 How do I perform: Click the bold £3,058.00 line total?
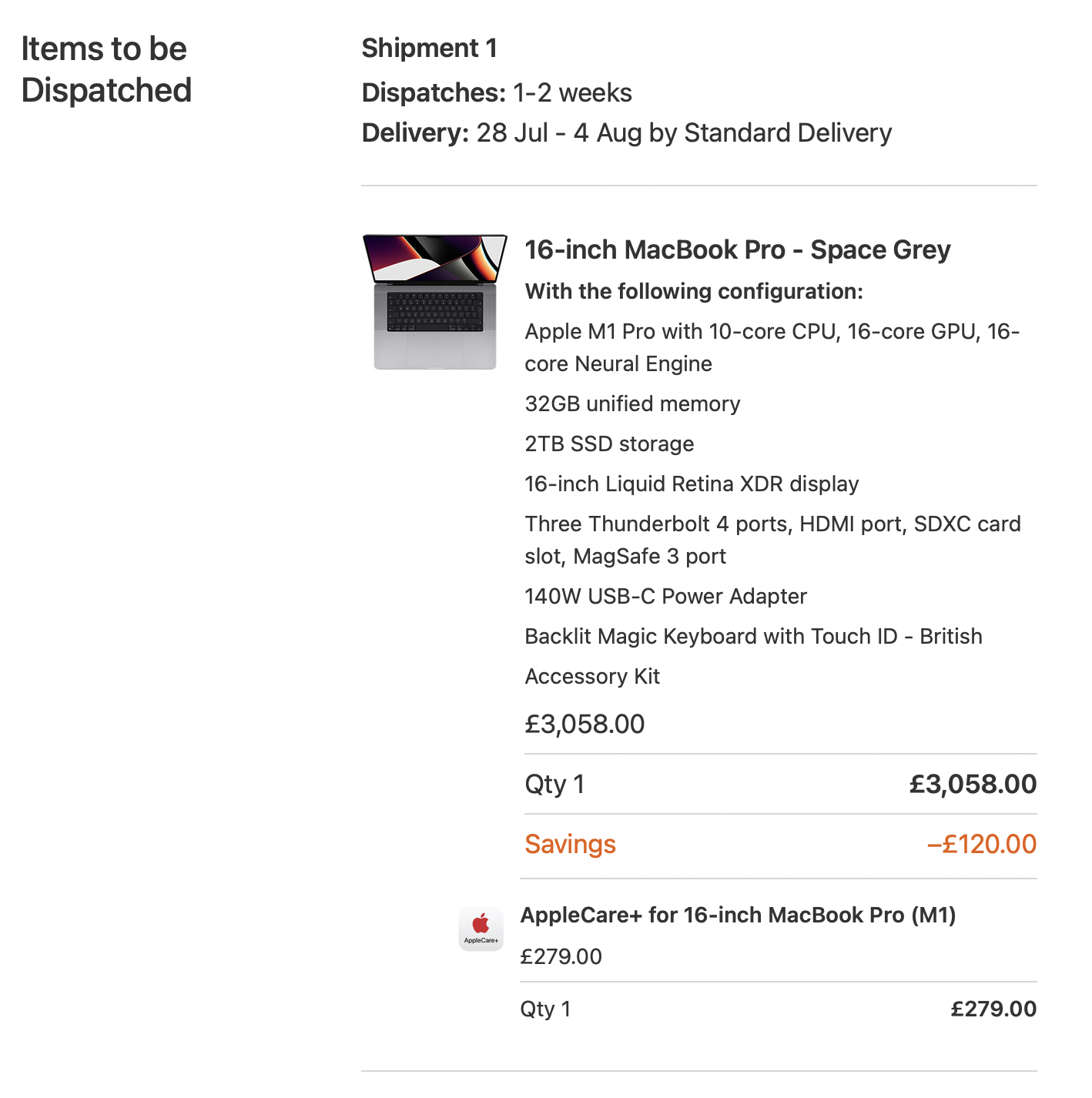(x=972, y=784)
